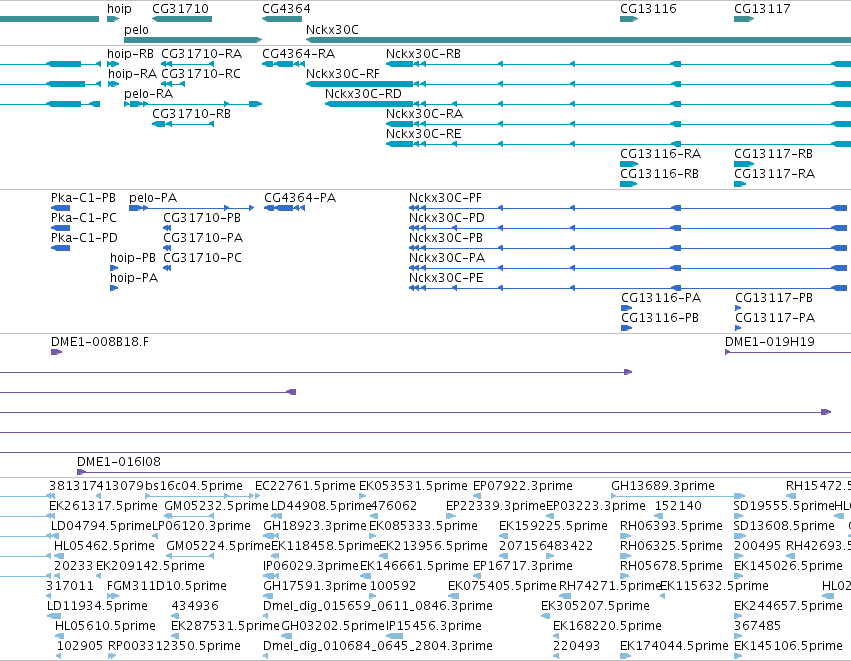Click the CG13116-PB protein label
851x661 pixels.
pos(660,319)
